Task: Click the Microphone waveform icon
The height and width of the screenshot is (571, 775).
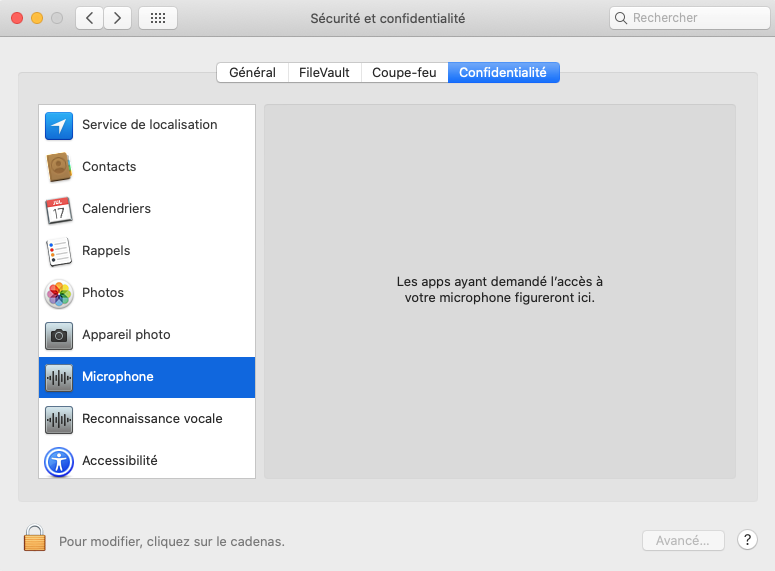Action: (x=59, y=377)
